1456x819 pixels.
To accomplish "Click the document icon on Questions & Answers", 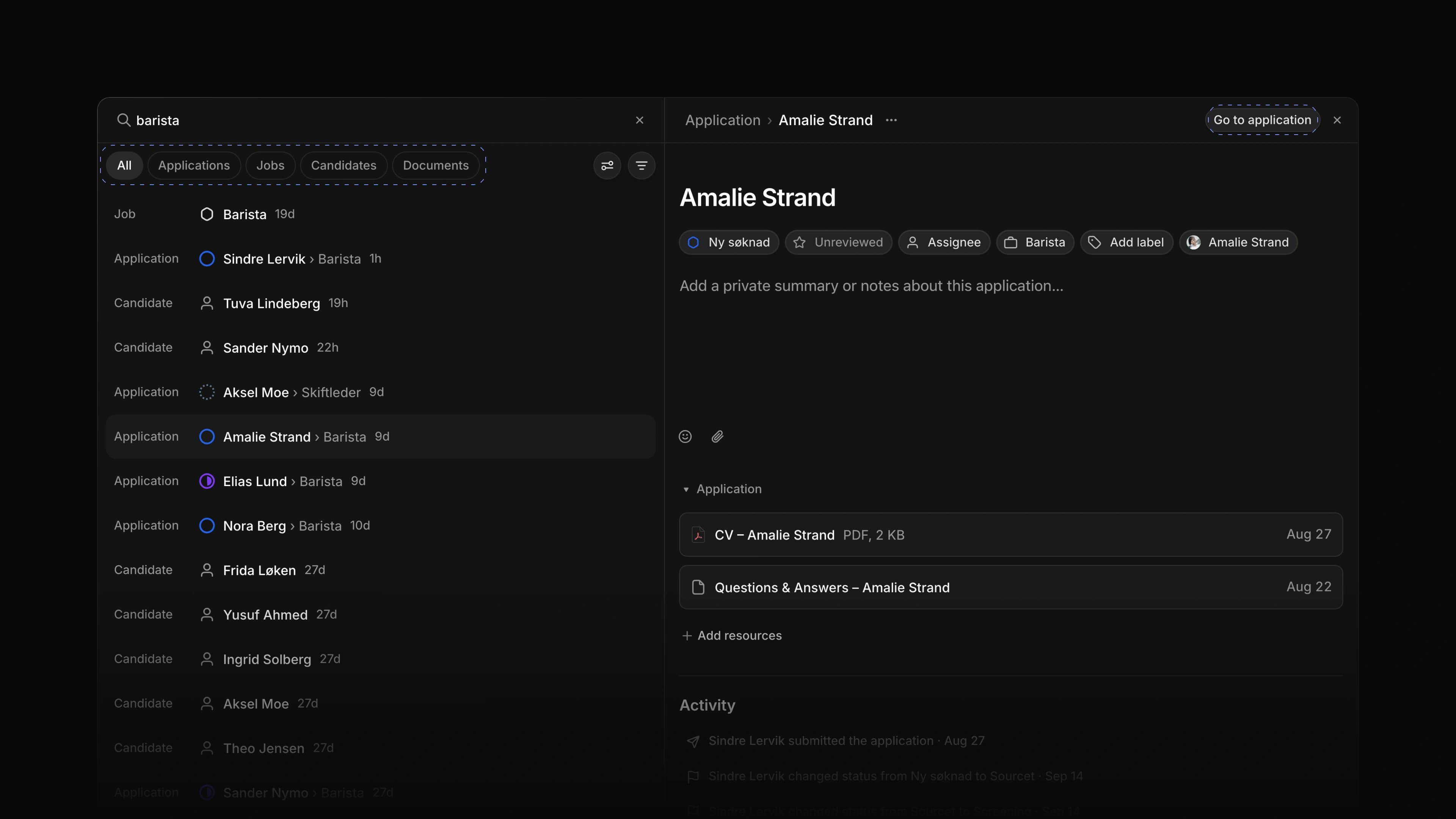I will coord(698,587).
